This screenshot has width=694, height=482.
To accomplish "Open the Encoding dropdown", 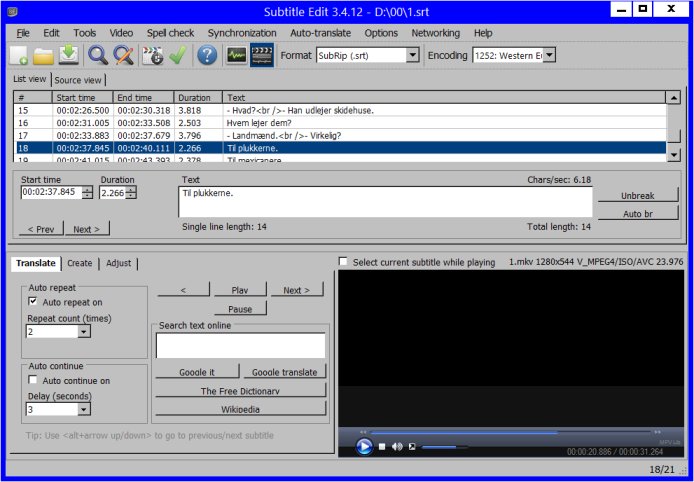I will (x=549, y=55).
